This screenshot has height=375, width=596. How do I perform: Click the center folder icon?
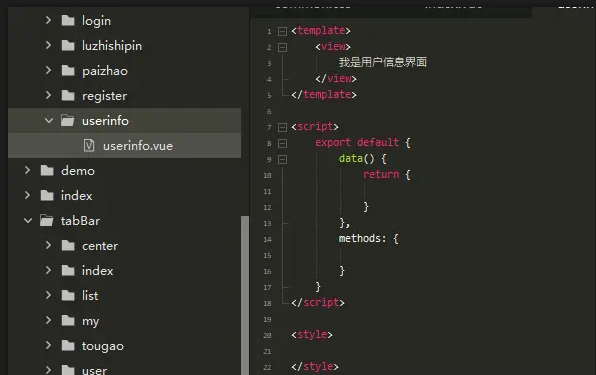pos(68,246)
